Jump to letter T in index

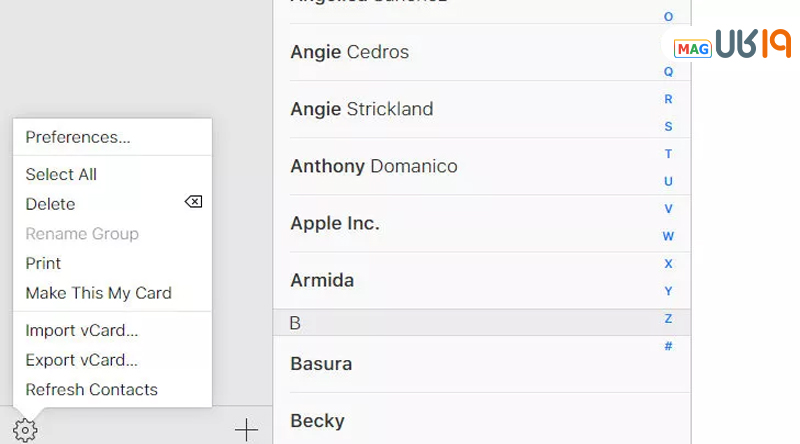pyautogui.click(x=668, y=154)
